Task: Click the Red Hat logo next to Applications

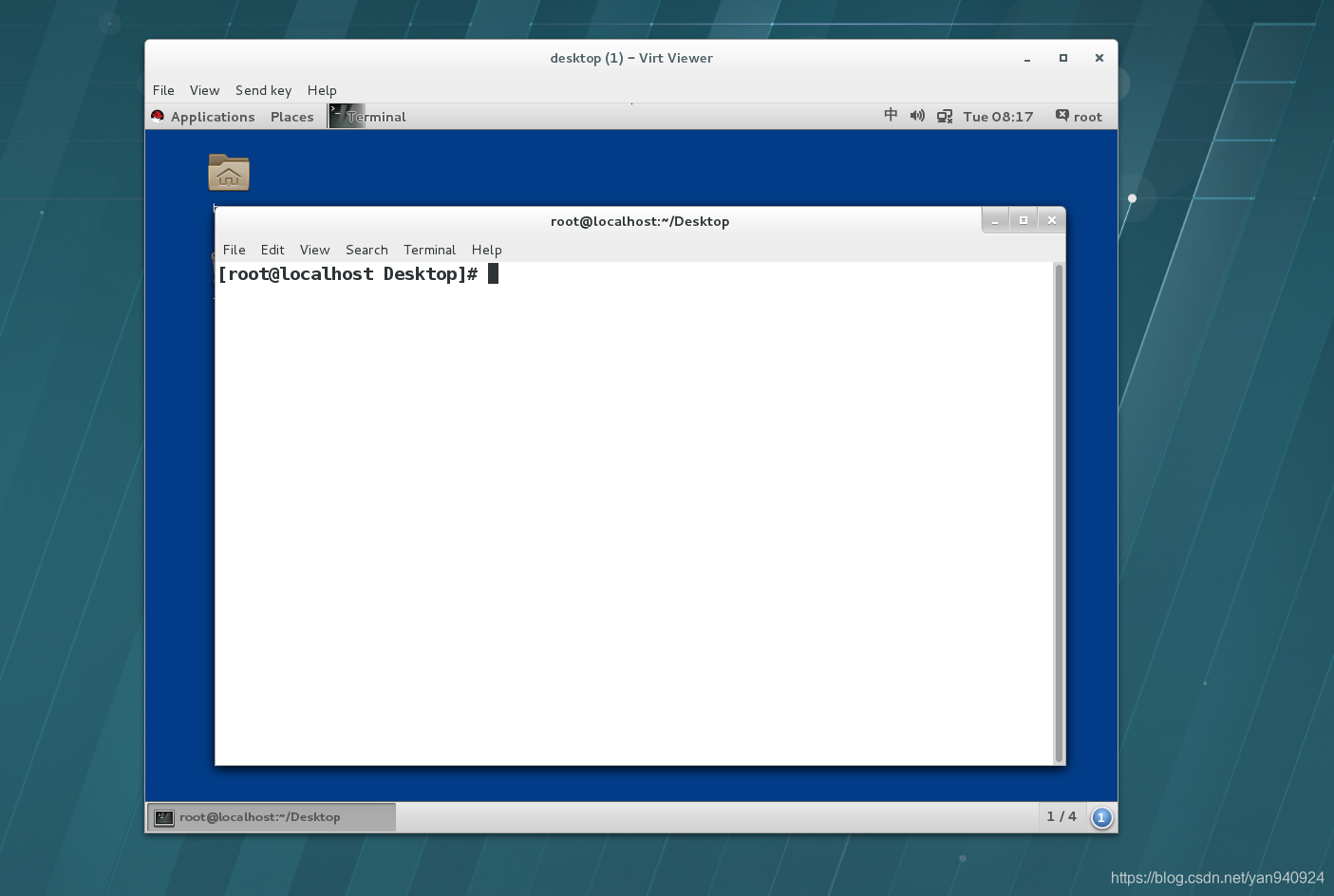Action: click(x=158, y=117)
